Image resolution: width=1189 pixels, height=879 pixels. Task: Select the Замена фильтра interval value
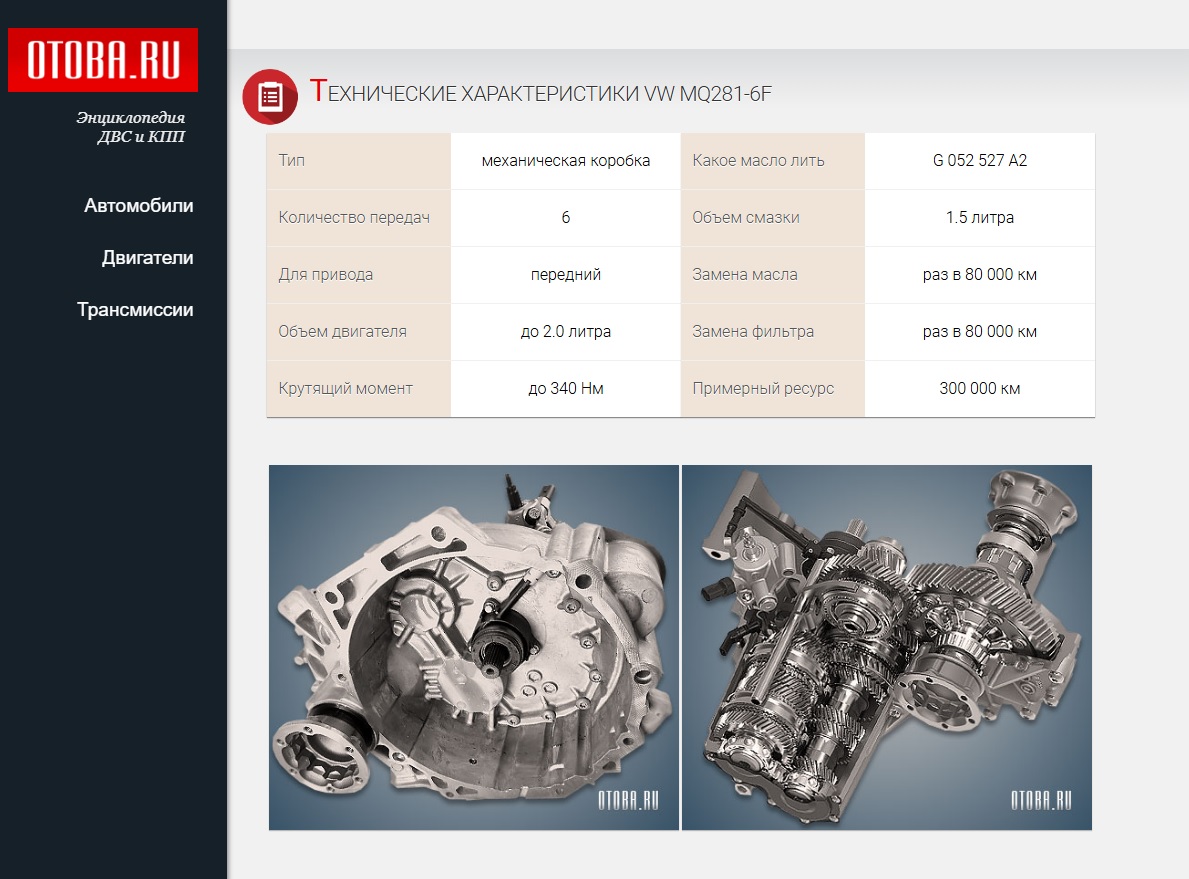(x=980, y=331)
